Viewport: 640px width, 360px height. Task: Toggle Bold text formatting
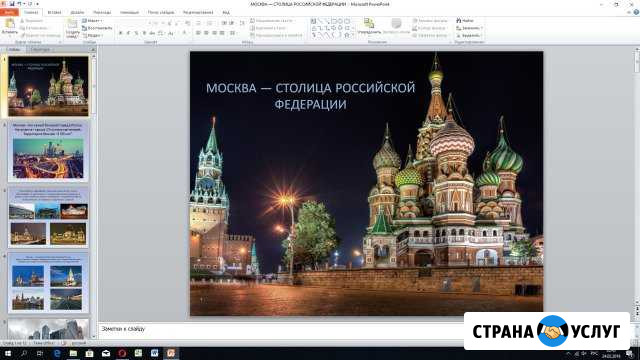(x=120, y=33)
